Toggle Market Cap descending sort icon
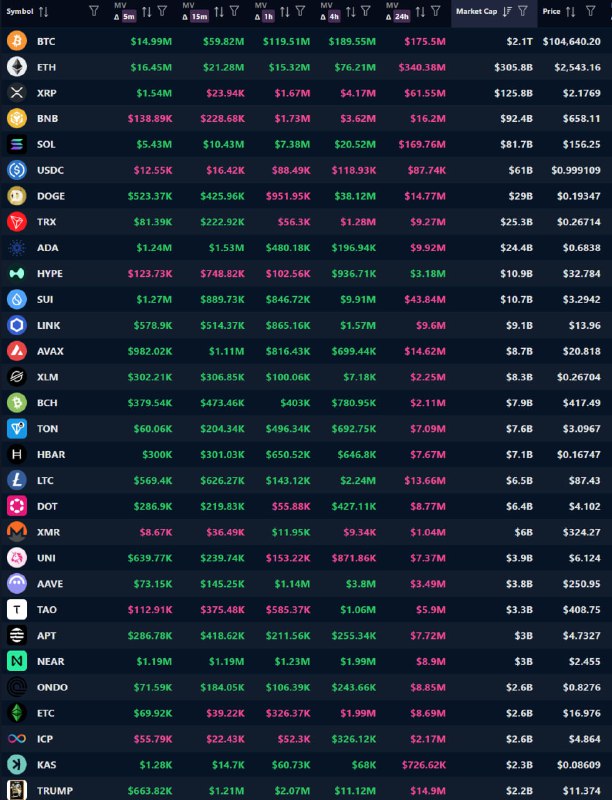Screen dimensions: 612x800 tap(507, 11)
